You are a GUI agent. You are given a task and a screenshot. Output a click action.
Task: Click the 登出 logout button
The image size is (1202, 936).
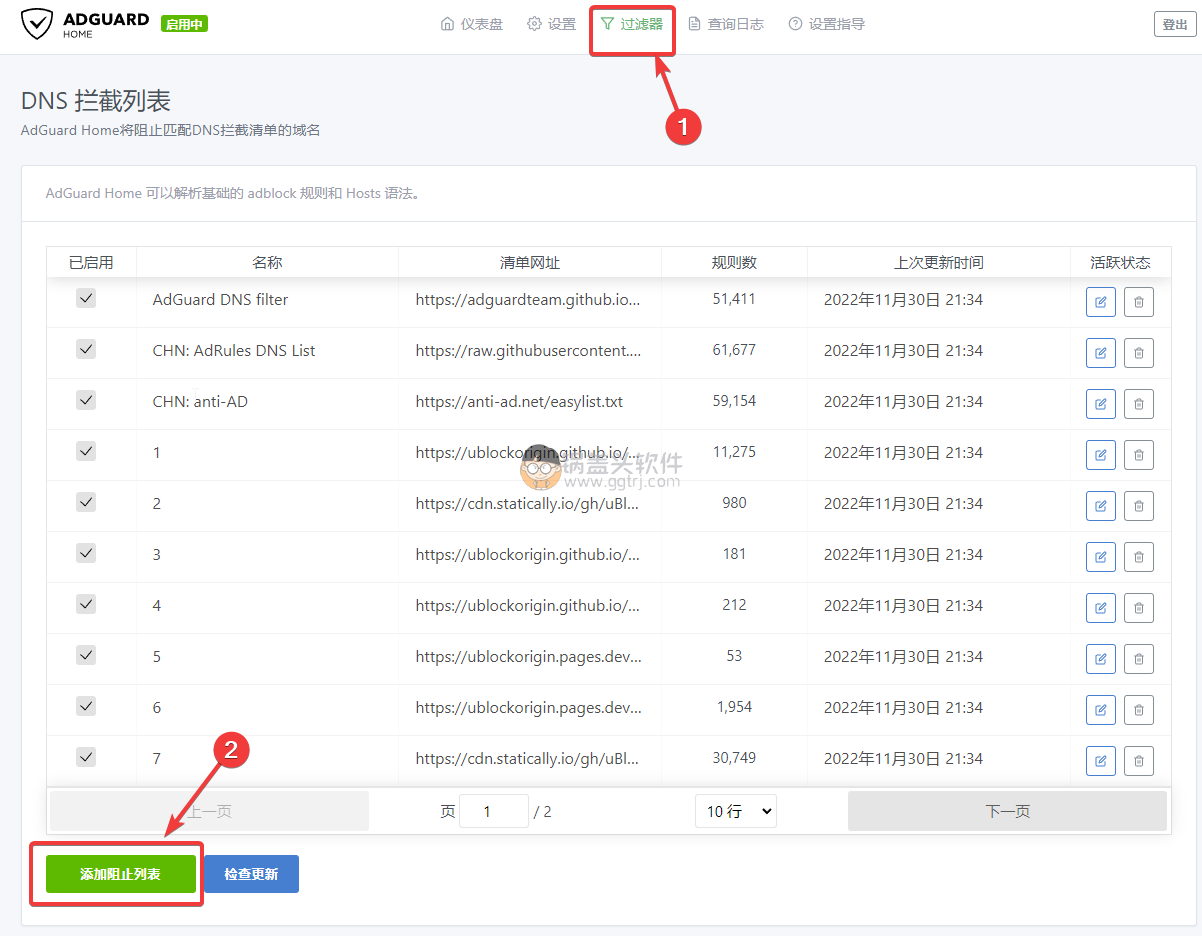[1175, 25]
